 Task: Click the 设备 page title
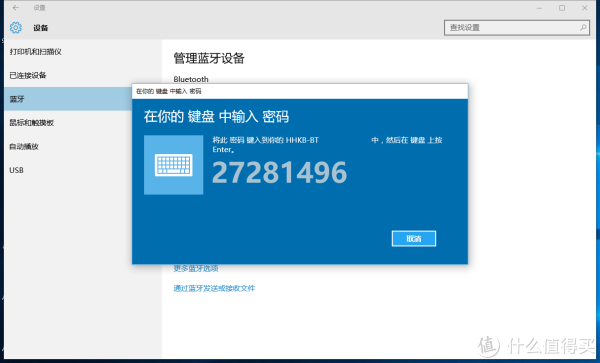coord(41,28)
